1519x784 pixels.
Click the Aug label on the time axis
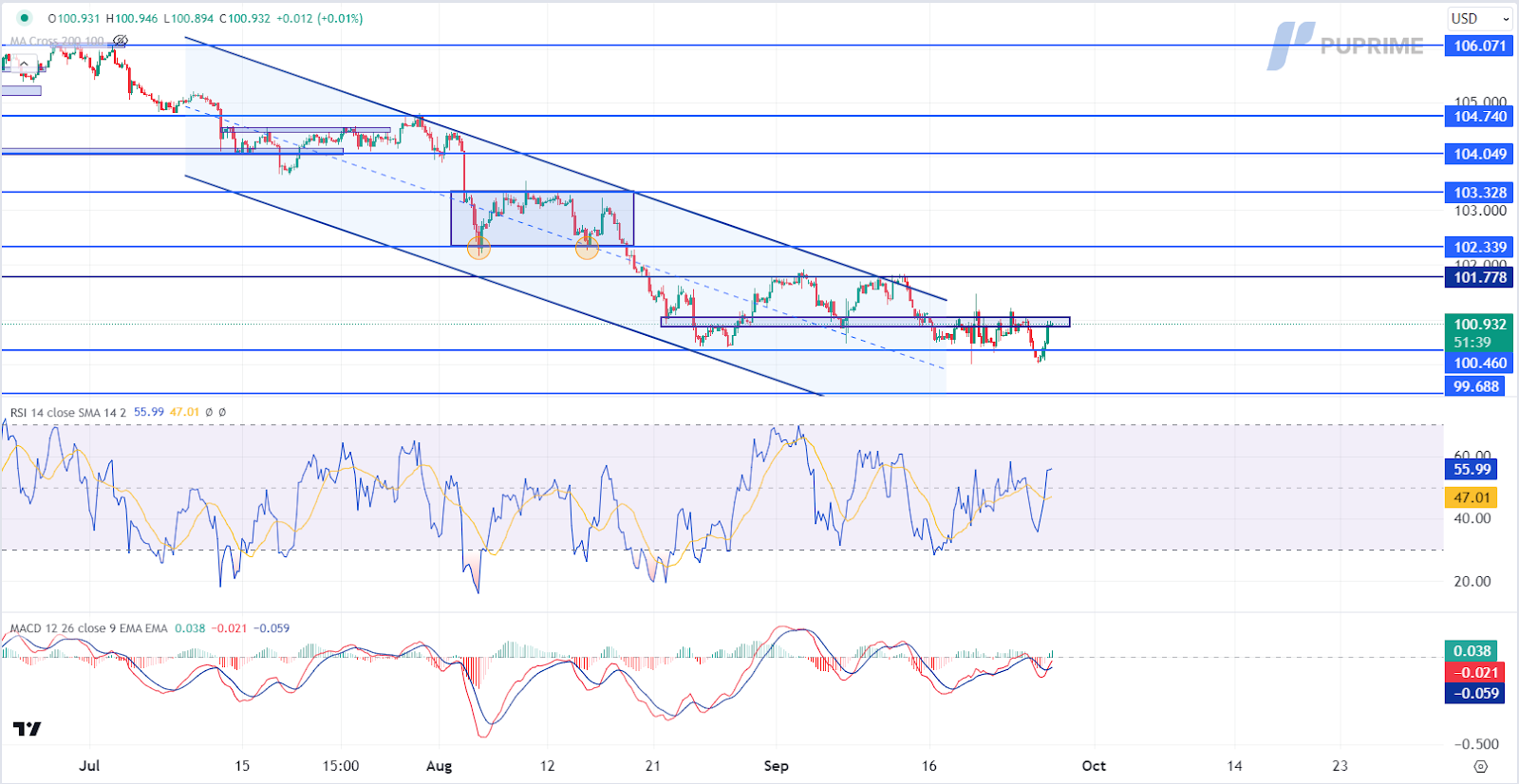click(439, 766)
